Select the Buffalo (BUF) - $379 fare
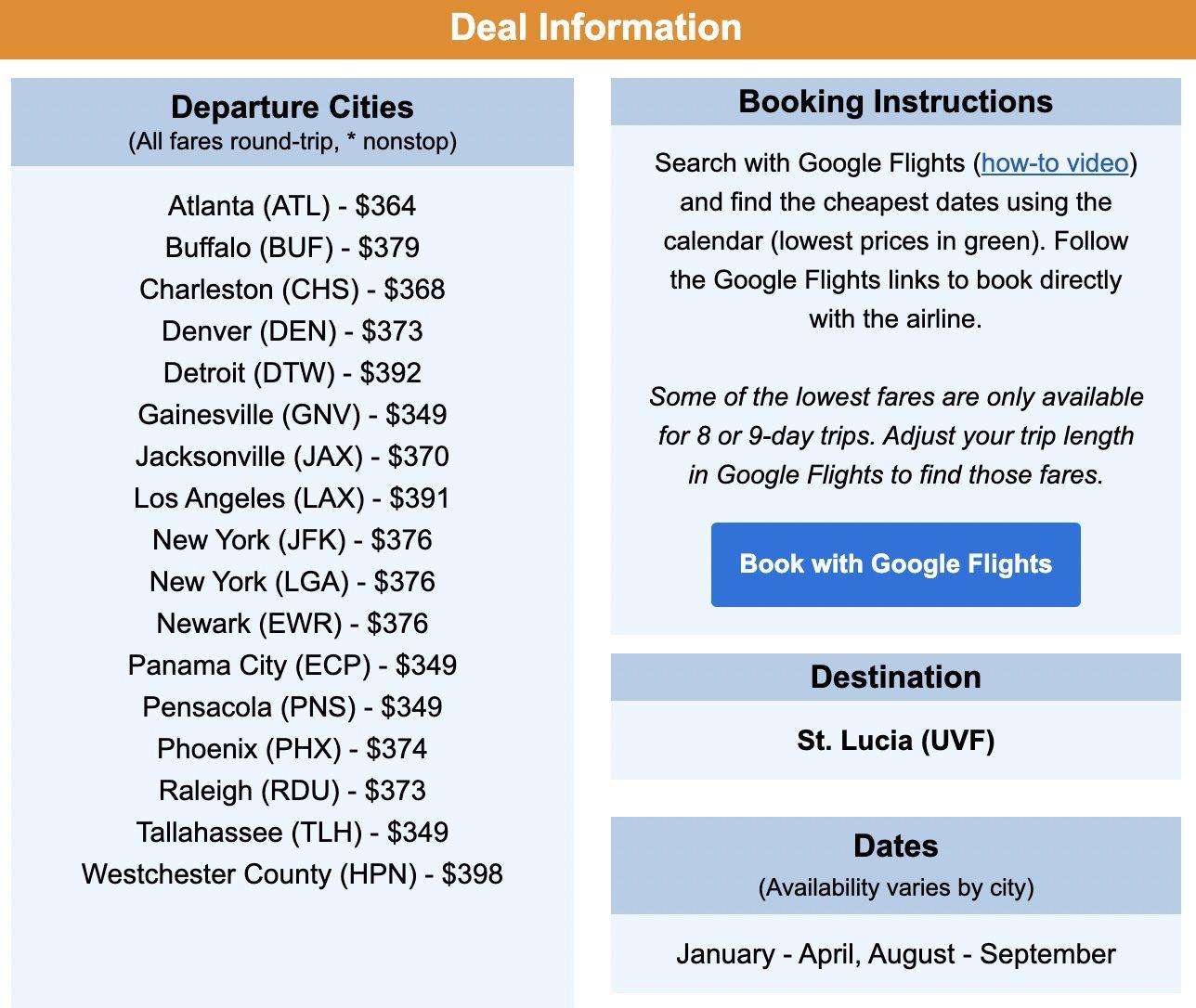 [x=292, y=248]
